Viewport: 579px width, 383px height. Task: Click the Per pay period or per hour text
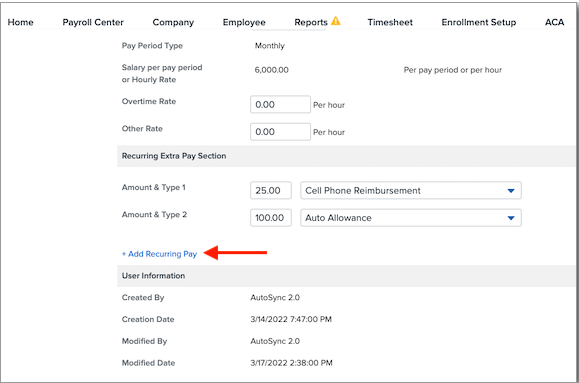(453, 70)
